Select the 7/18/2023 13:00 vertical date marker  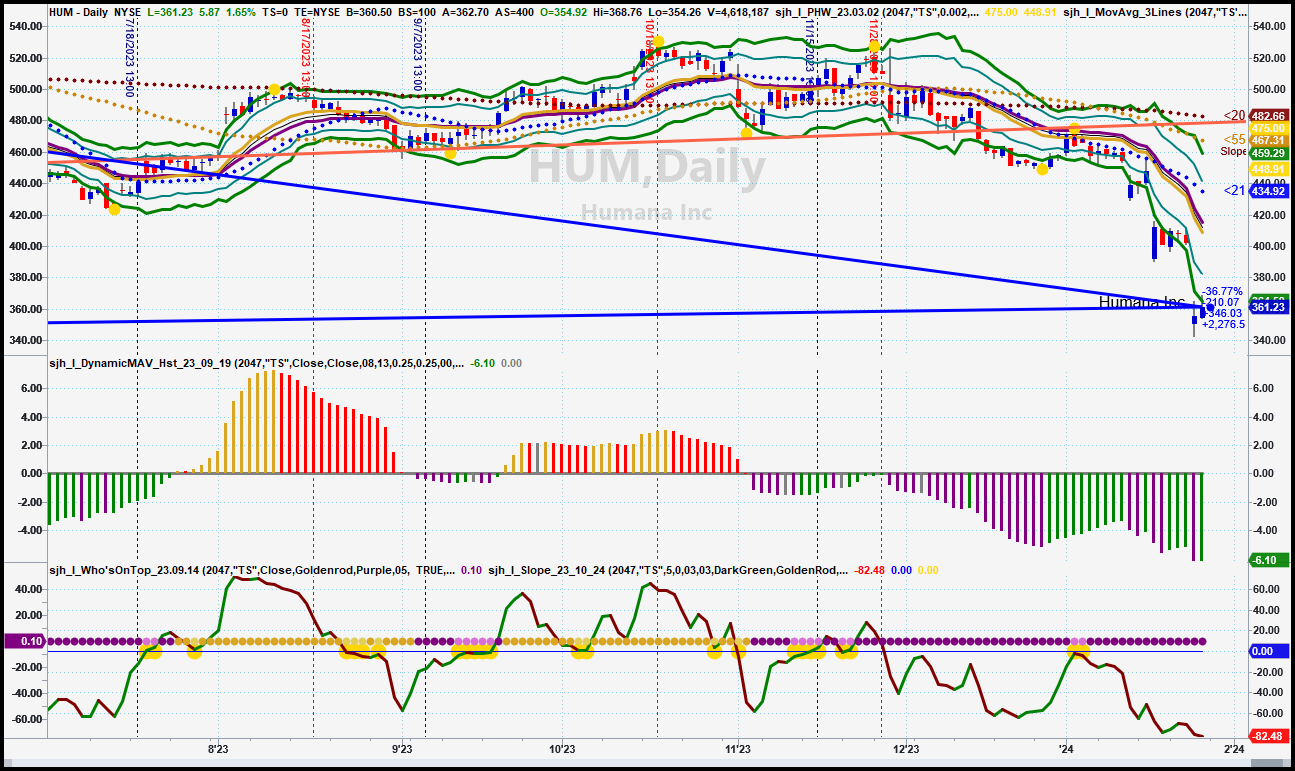131,57
